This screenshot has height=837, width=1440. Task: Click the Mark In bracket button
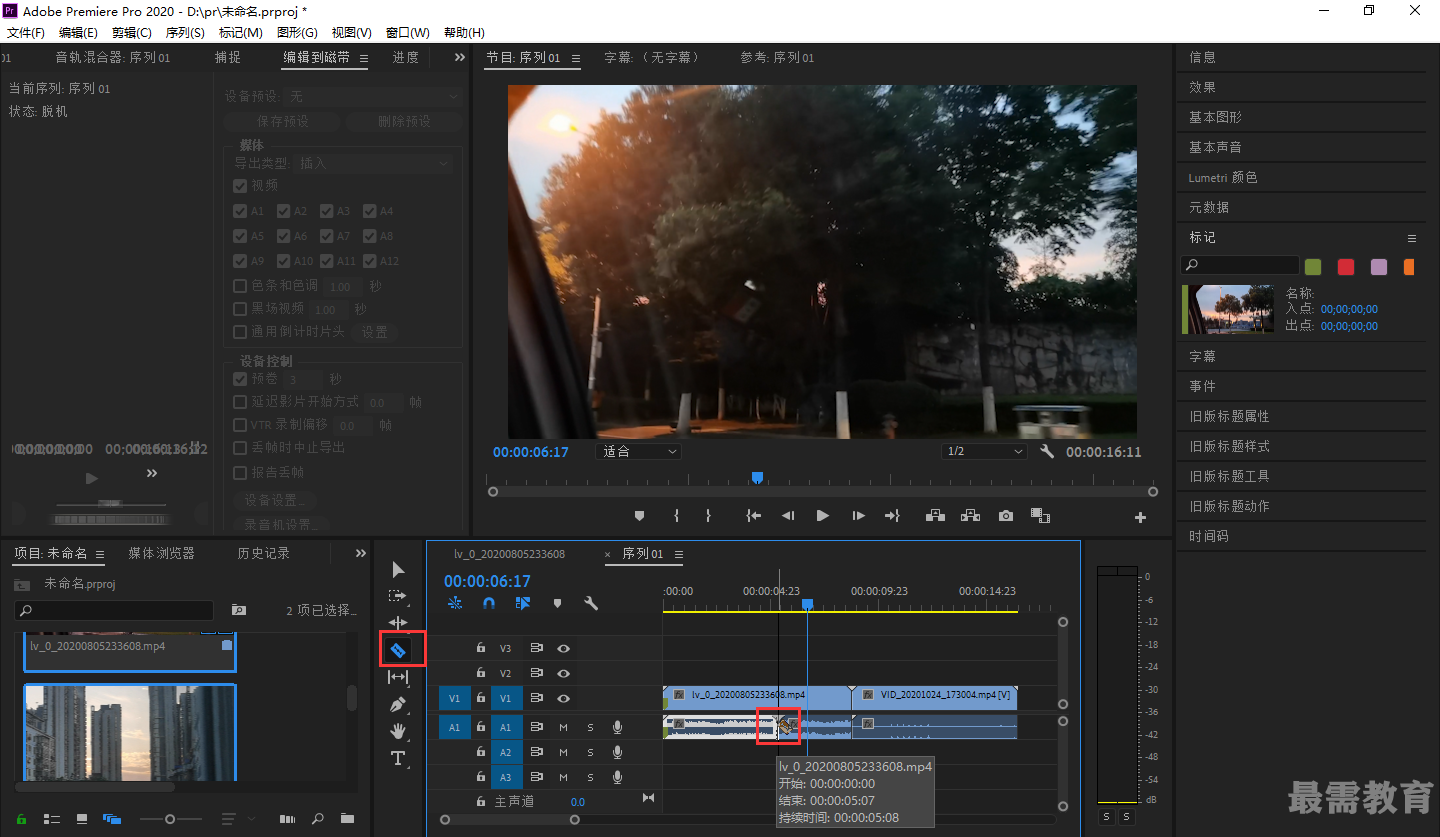pos(676,516)
